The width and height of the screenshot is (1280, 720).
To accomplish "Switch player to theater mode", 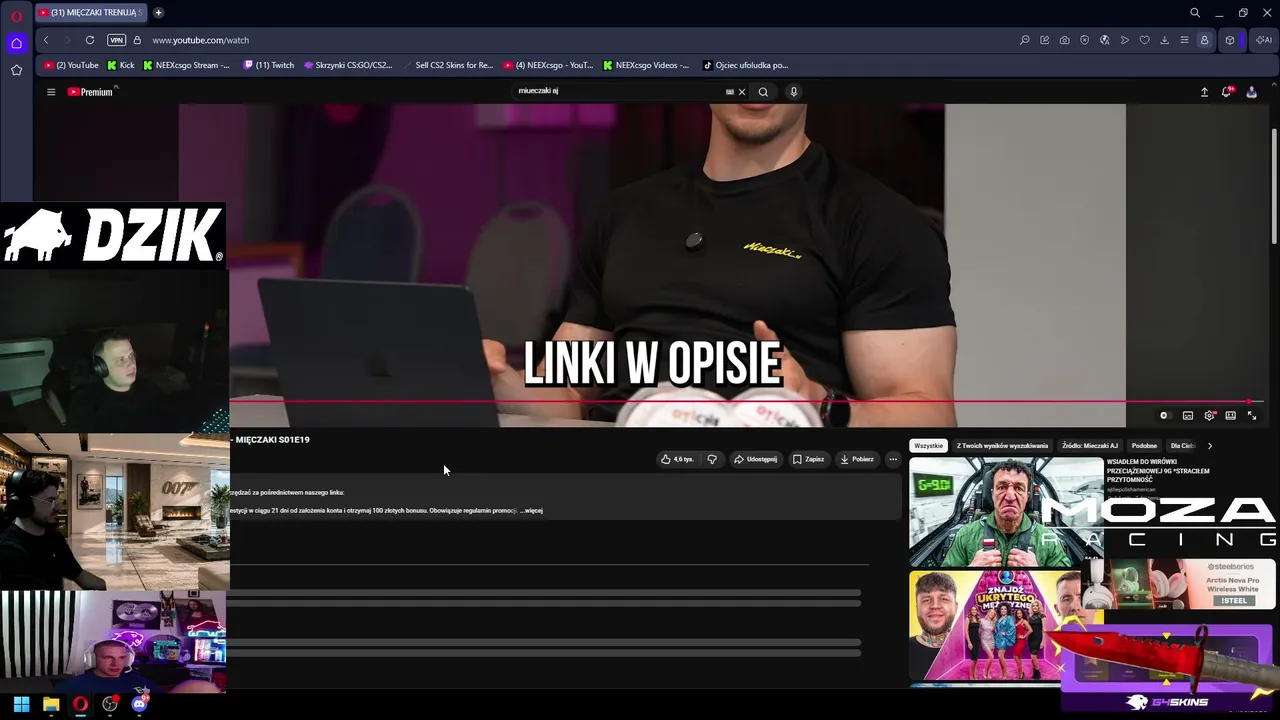I will [x=1230, y=415].
